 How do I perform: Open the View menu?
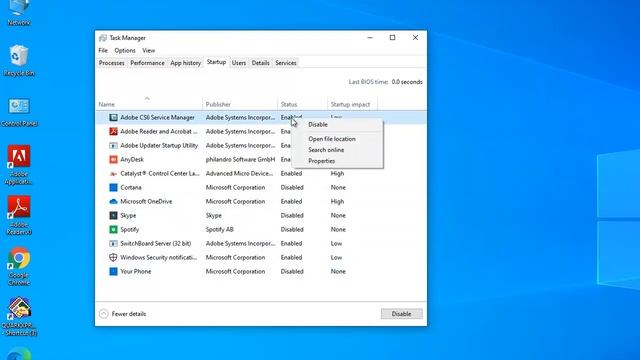(149, 51)
